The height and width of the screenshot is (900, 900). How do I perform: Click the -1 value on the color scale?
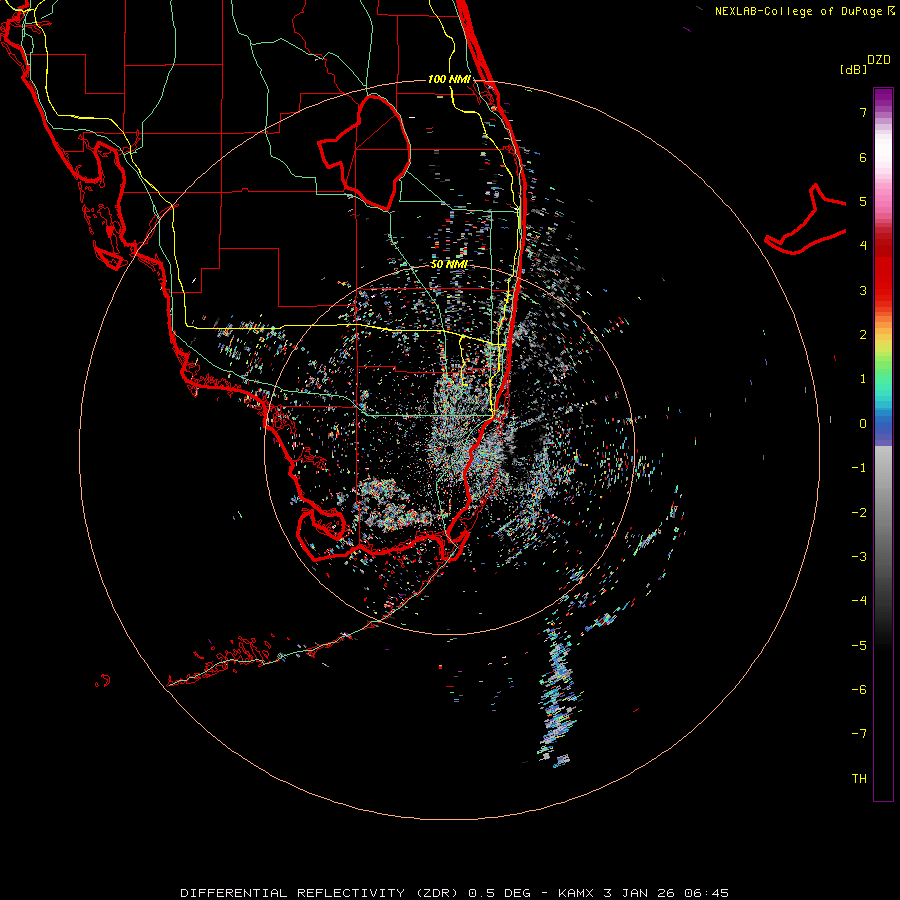(x=859, y=468)
